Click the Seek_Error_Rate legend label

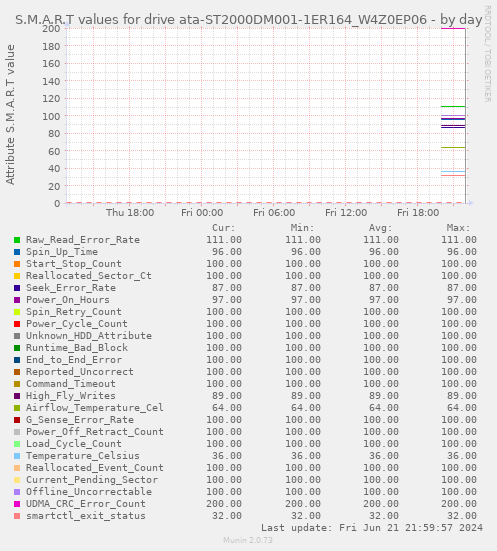(x=71, y=288)
